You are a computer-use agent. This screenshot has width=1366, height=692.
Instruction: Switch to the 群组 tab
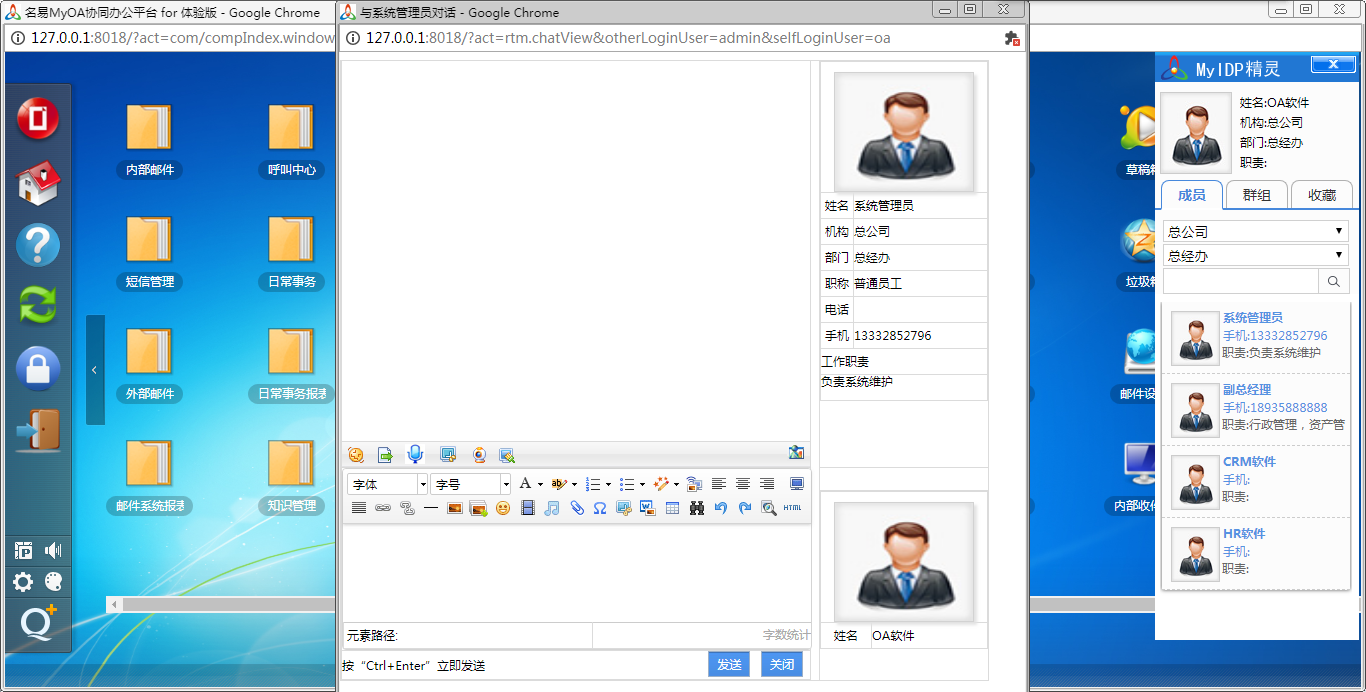pos(1256,195)
